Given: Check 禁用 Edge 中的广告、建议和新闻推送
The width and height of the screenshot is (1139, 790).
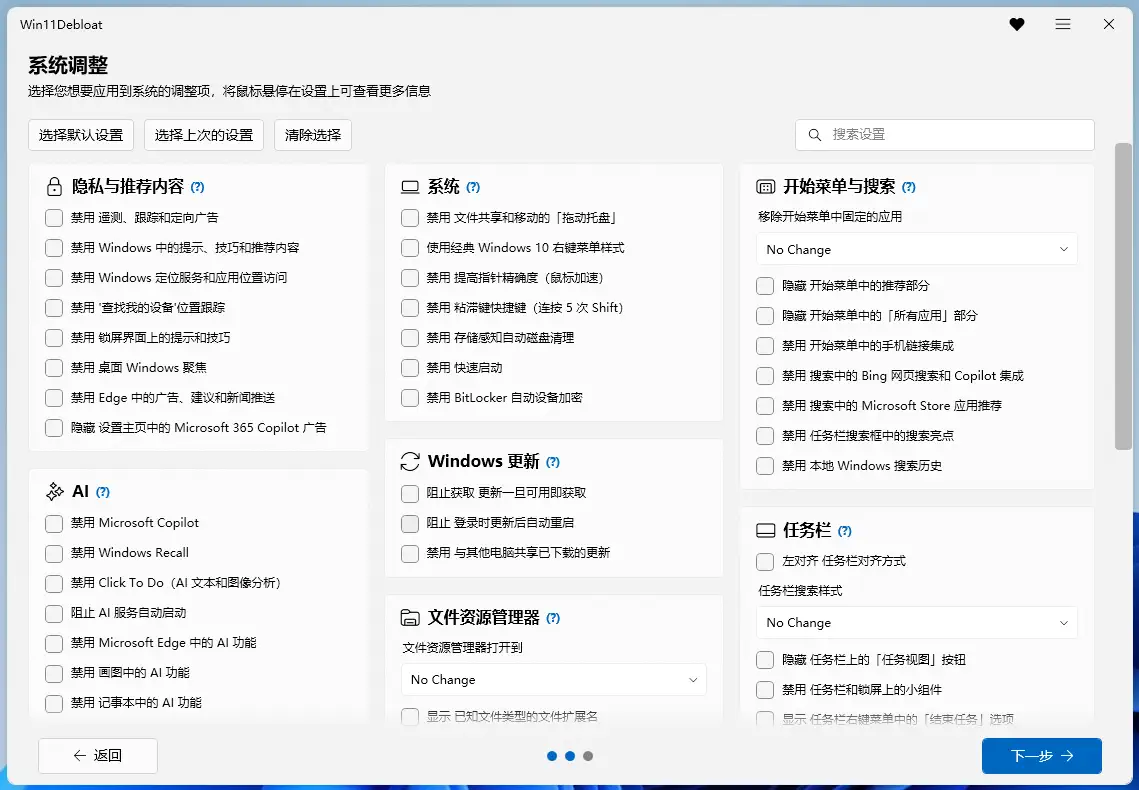Looking at the screenshot, I should (x=54, y=398).
